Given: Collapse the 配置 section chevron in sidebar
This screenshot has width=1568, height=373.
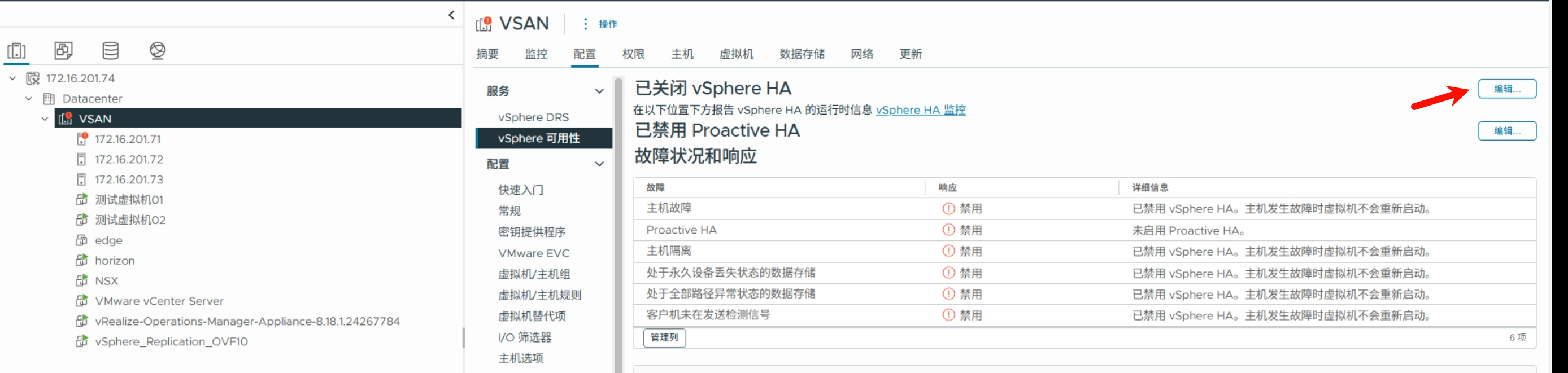Looking at the screenshot, I should pyautogui.click(x=599, y=164).
